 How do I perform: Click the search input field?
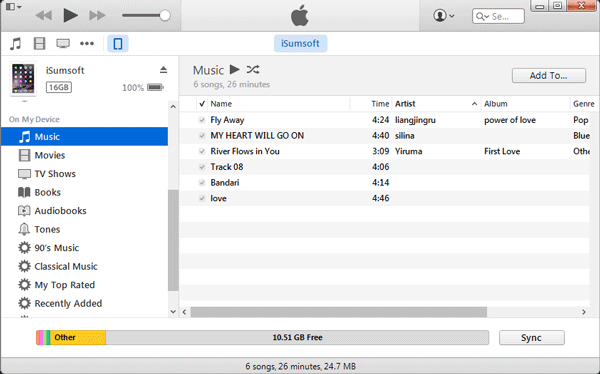pos(498,16)
